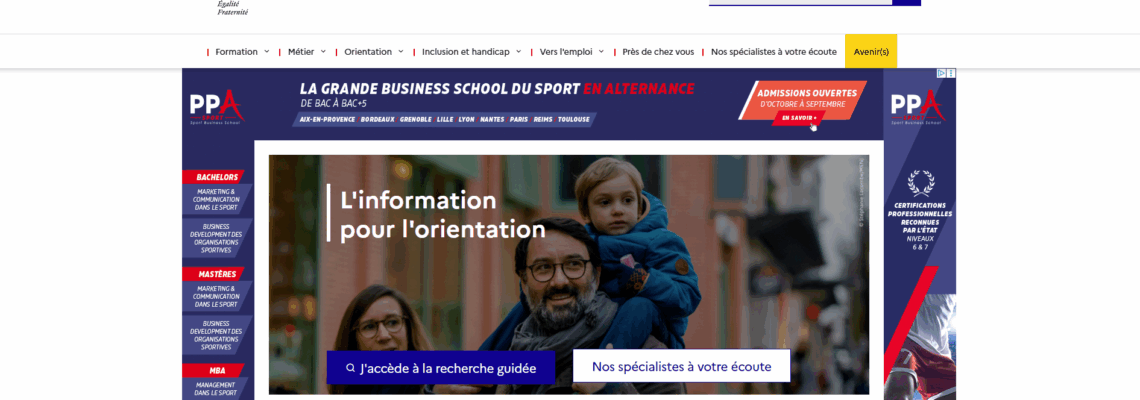Click the En savoir + ad button
Viewport: 1140px width, 400px height.
[799, 118]
